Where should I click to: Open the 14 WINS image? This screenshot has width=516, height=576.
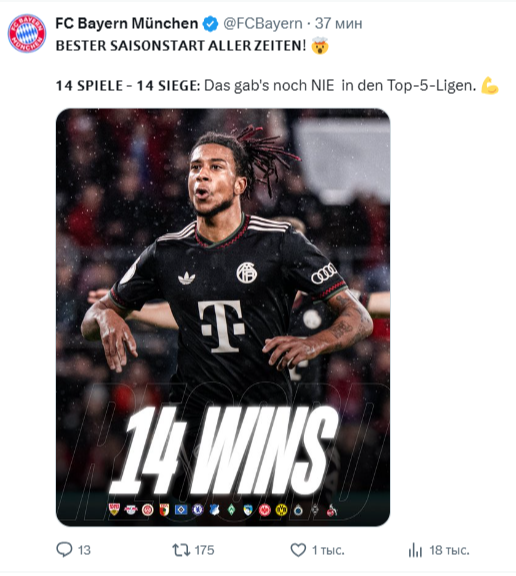pos(223,317)
